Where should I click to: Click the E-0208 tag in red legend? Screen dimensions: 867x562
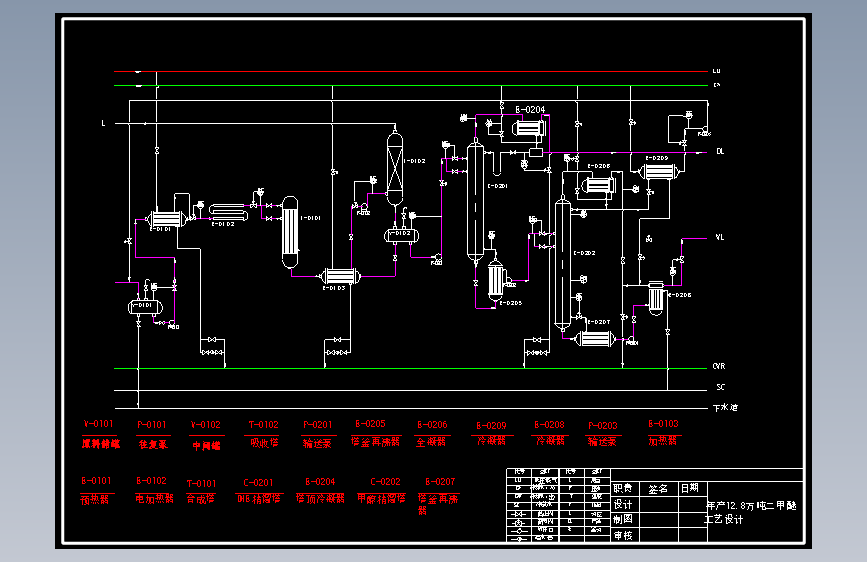pyautogui.click(x=550, y=425)
